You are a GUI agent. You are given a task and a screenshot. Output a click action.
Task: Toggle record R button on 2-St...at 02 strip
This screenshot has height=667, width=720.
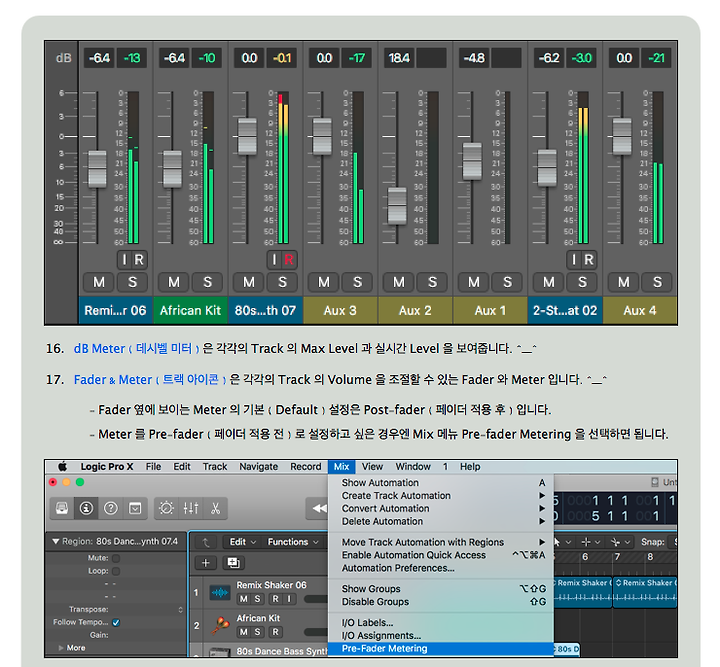click(x=589, y=260)
